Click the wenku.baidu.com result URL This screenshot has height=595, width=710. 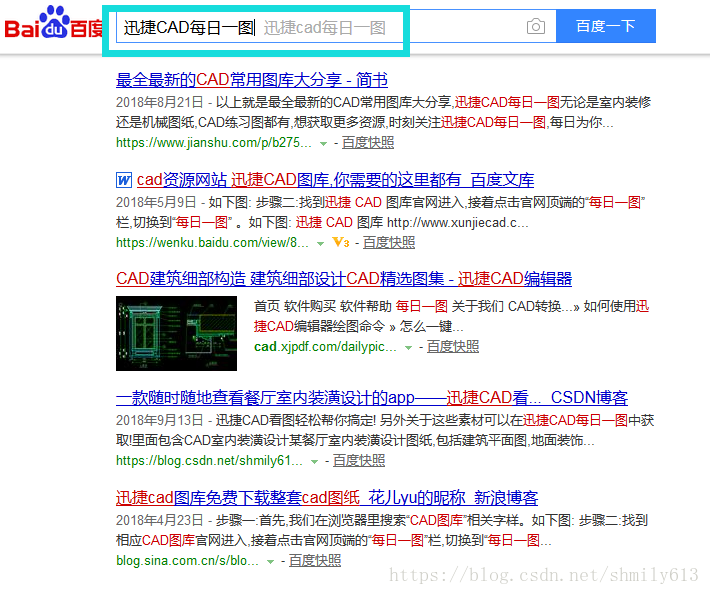click(212, 243)
